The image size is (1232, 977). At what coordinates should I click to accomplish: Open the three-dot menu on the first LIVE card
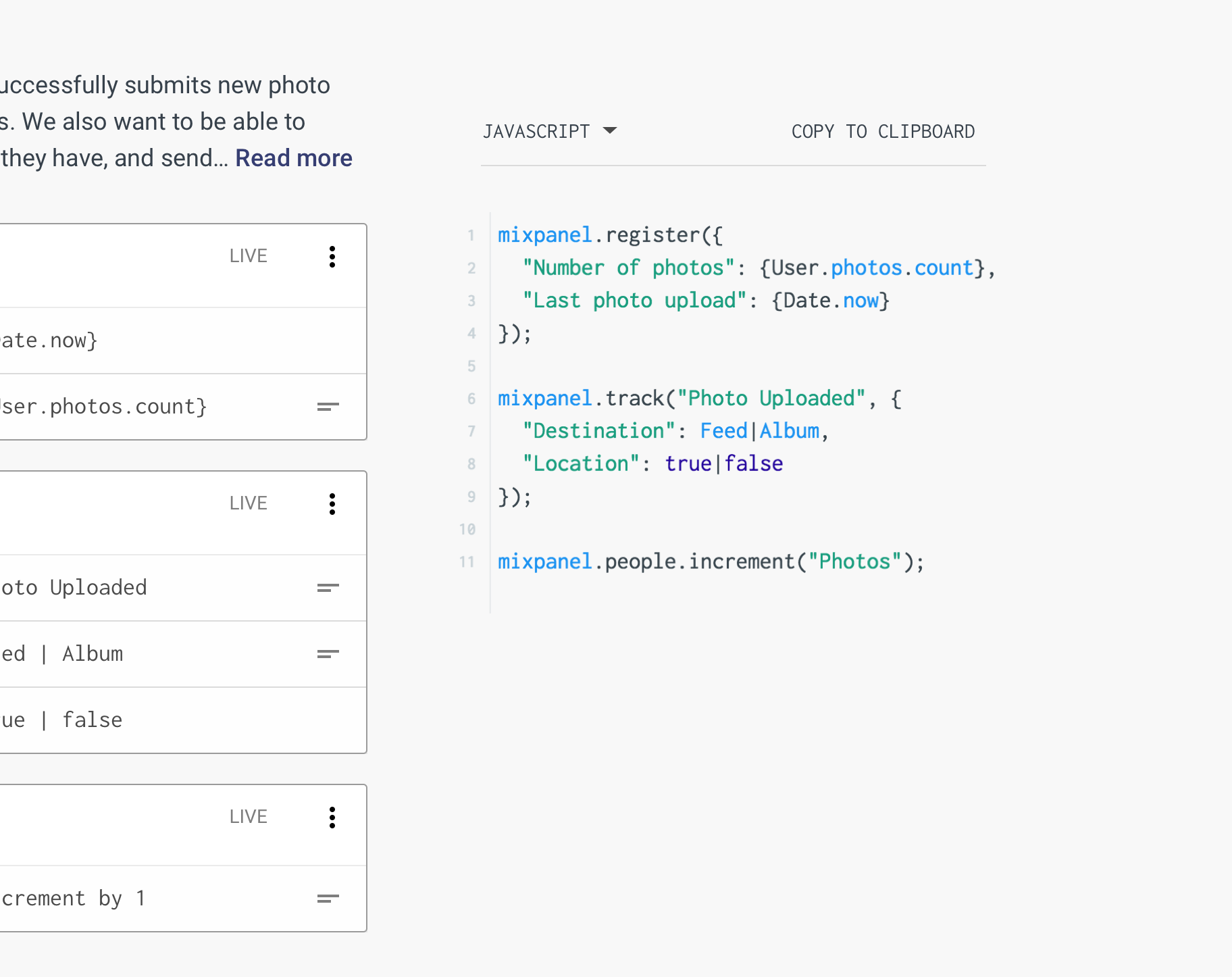[x=332, y=257]
